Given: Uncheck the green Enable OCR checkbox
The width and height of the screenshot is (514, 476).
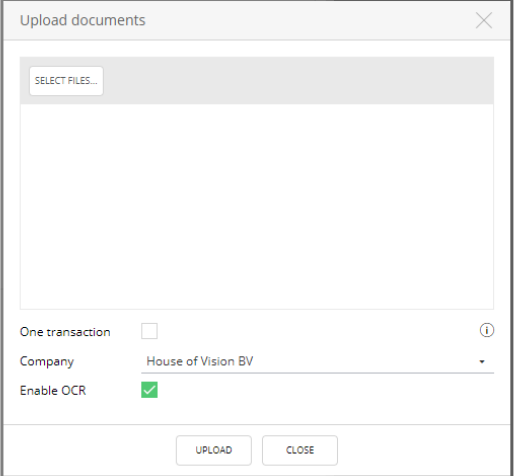Looking at the screenshot, I should click(x=149, y=390).
